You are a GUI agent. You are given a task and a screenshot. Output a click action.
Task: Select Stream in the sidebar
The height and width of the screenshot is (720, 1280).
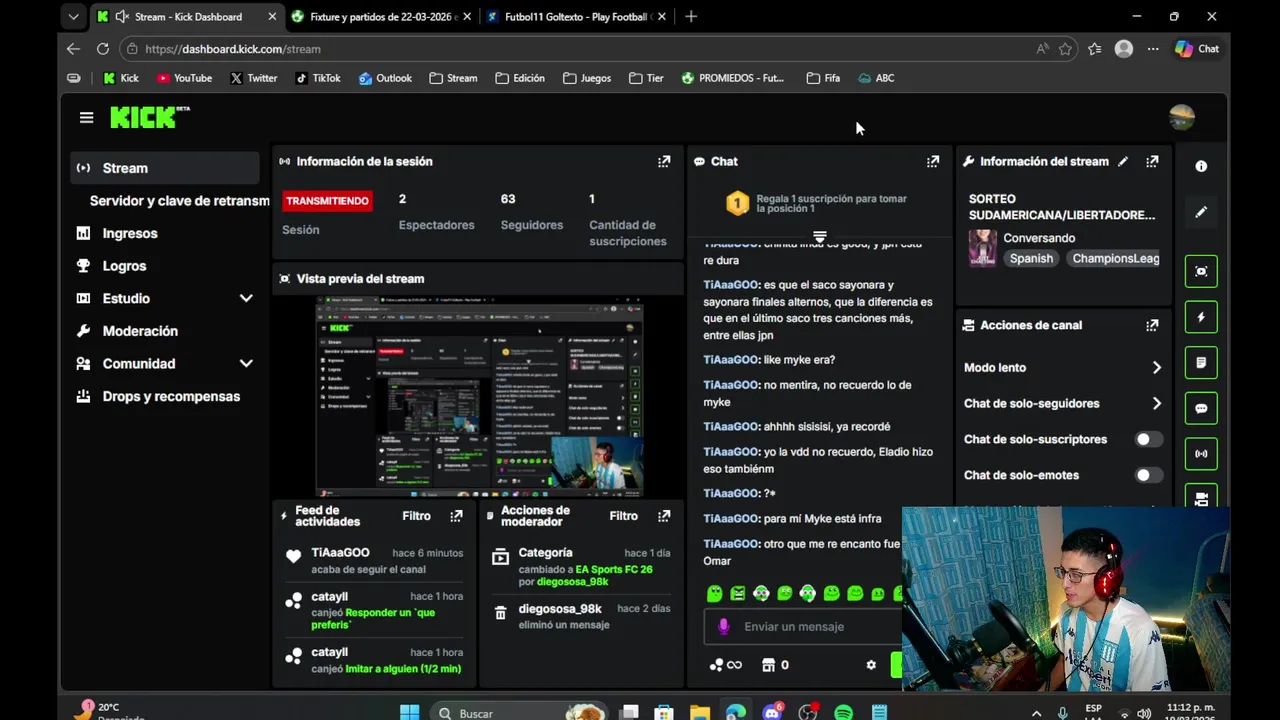point(165,168)
